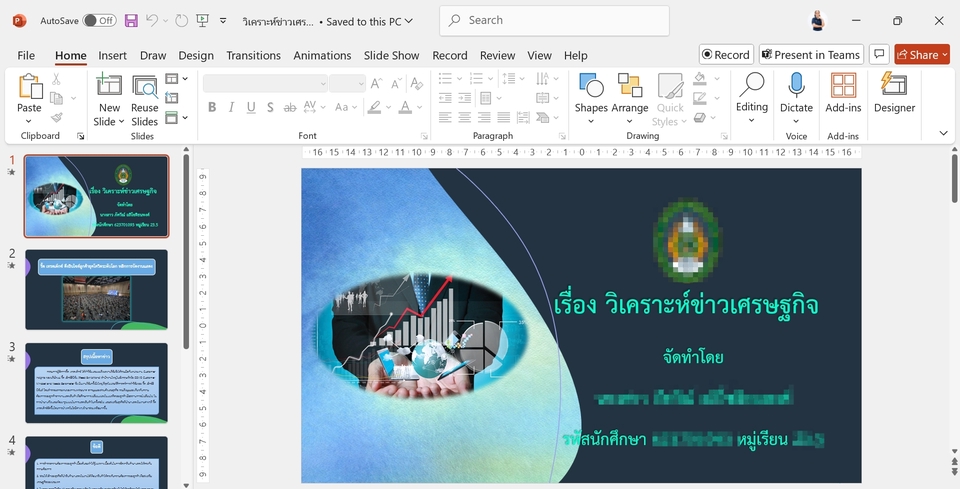The height and width of the screenshot is (489, 960).
Task: Click the Cut scissors icon
Action: coord(56,79)
